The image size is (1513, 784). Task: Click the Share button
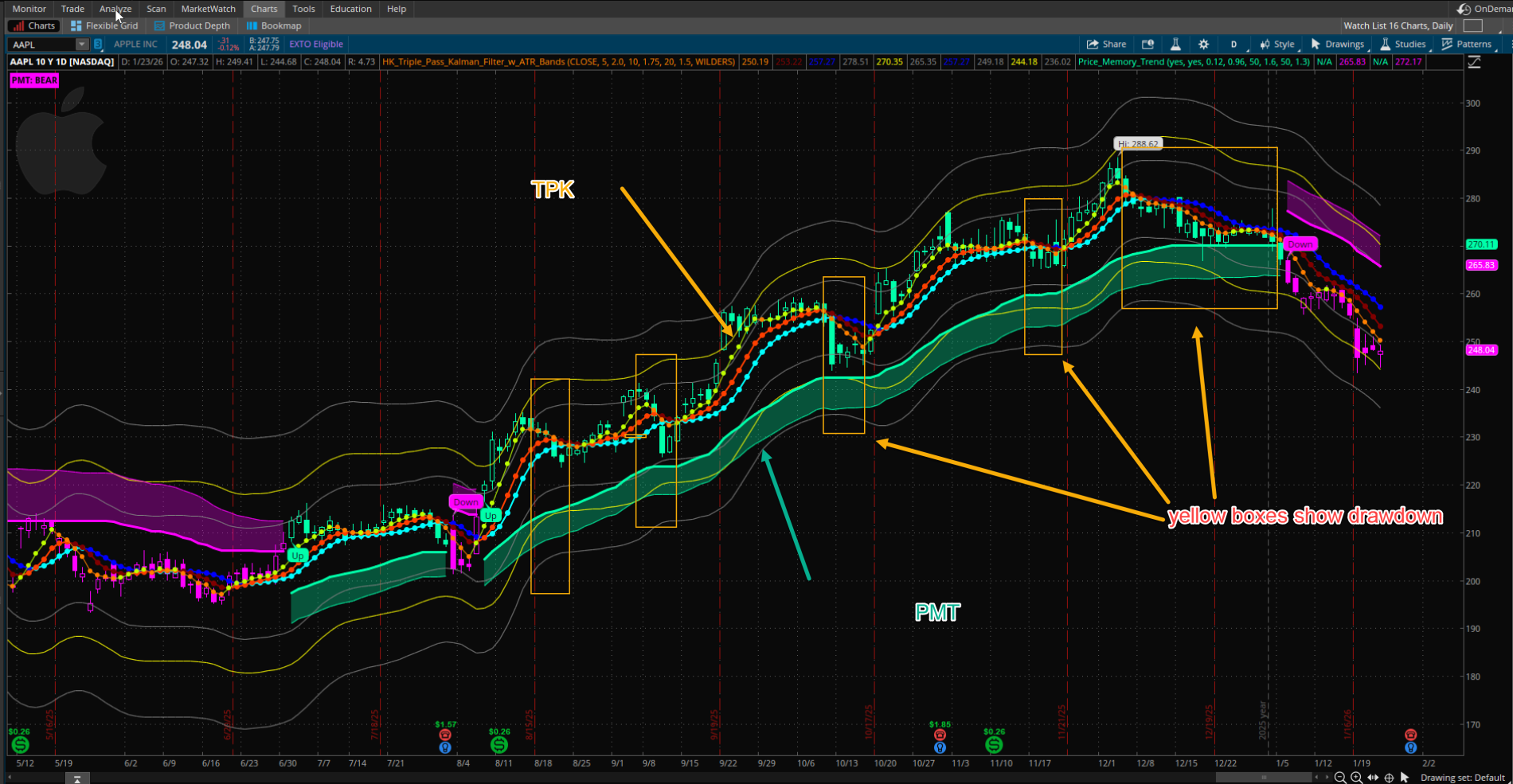coord(1106,45)
